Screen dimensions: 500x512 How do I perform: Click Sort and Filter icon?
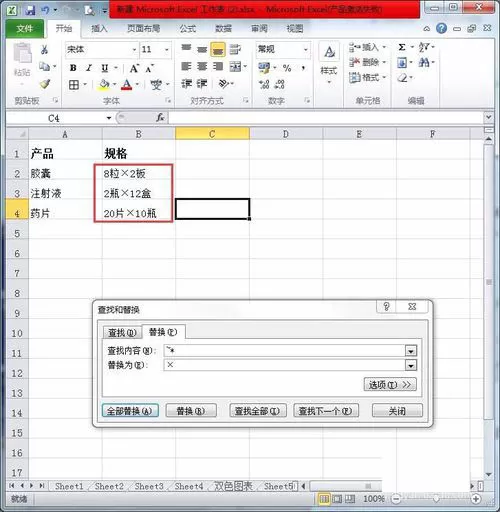click(x=424, y=47)
